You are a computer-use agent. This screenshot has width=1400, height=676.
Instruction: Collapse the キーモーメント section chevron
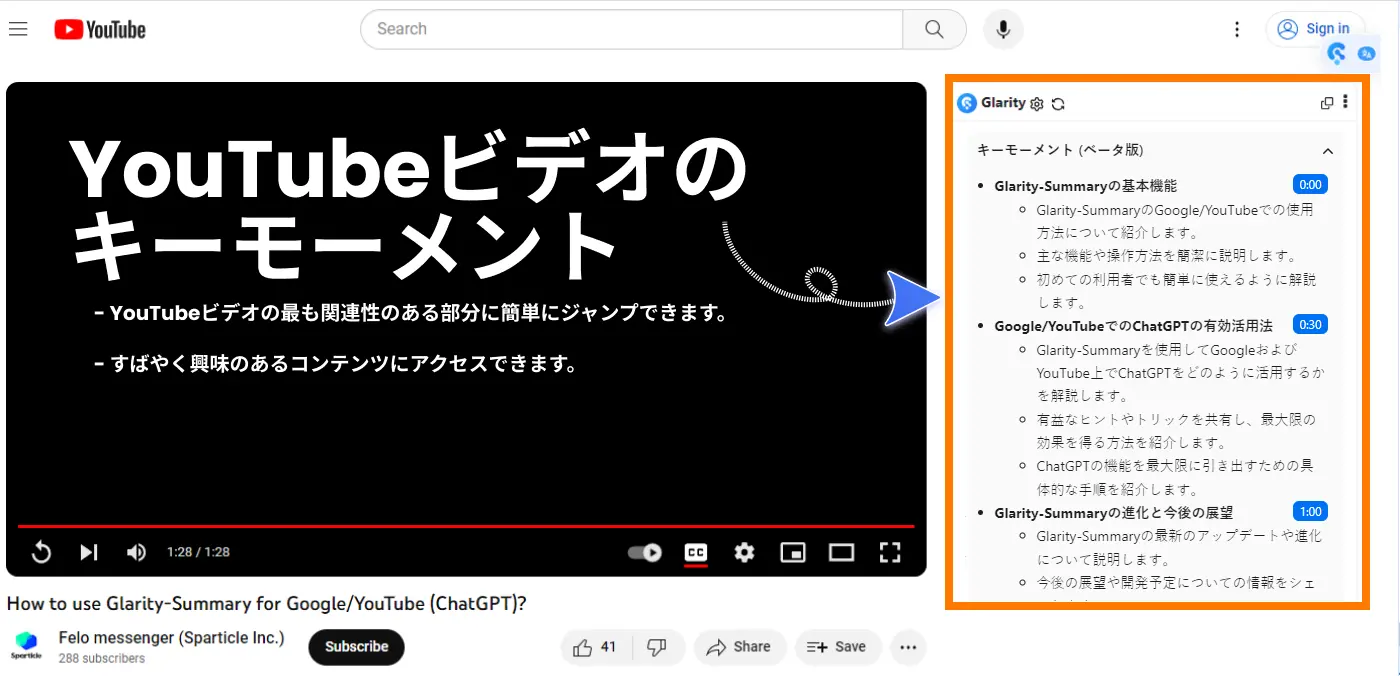click(1328, 150)
